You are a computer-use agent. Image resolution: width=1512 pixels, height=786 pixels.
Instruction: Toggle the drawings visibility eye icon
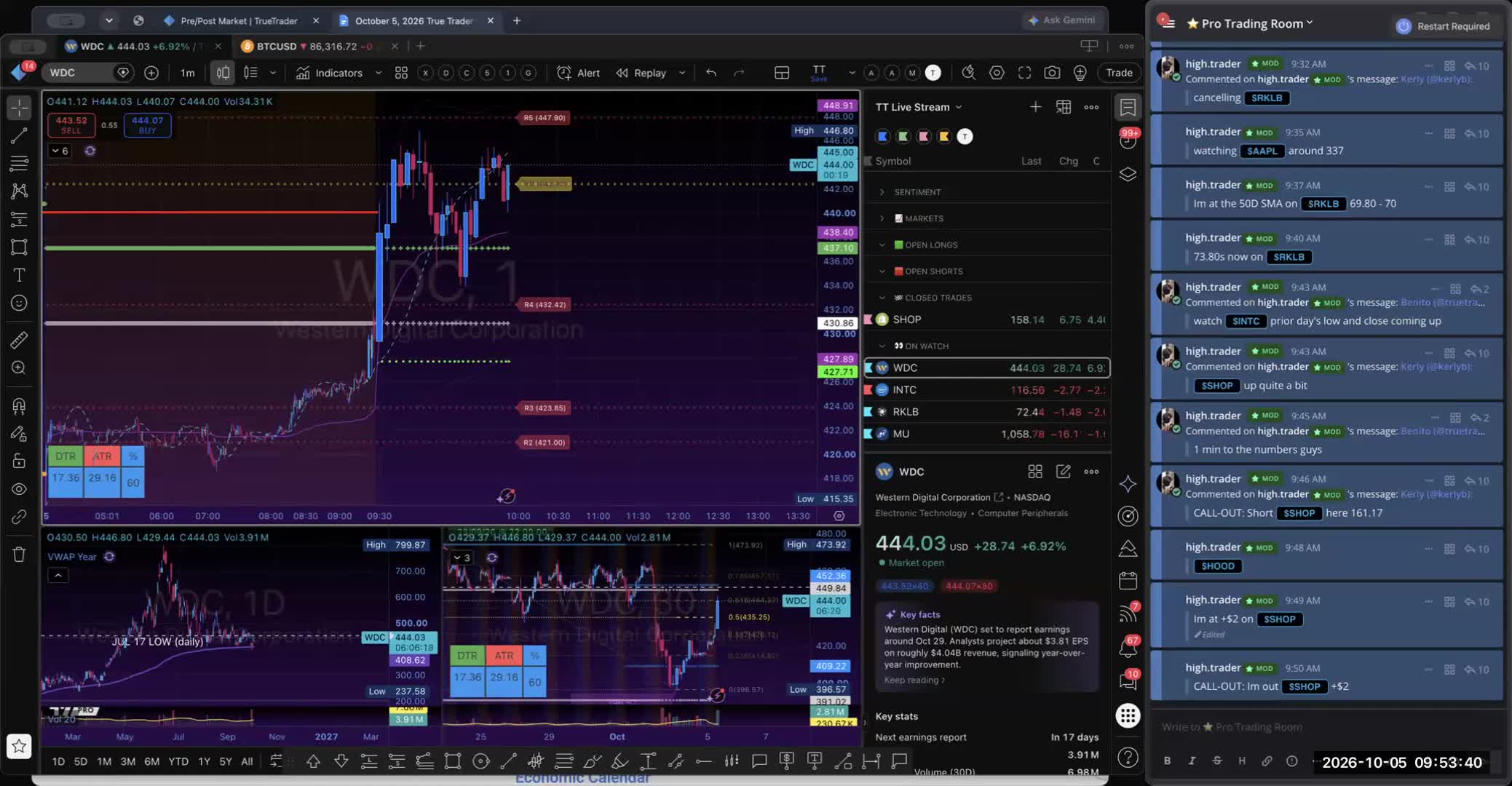click(x=19, y=489)
